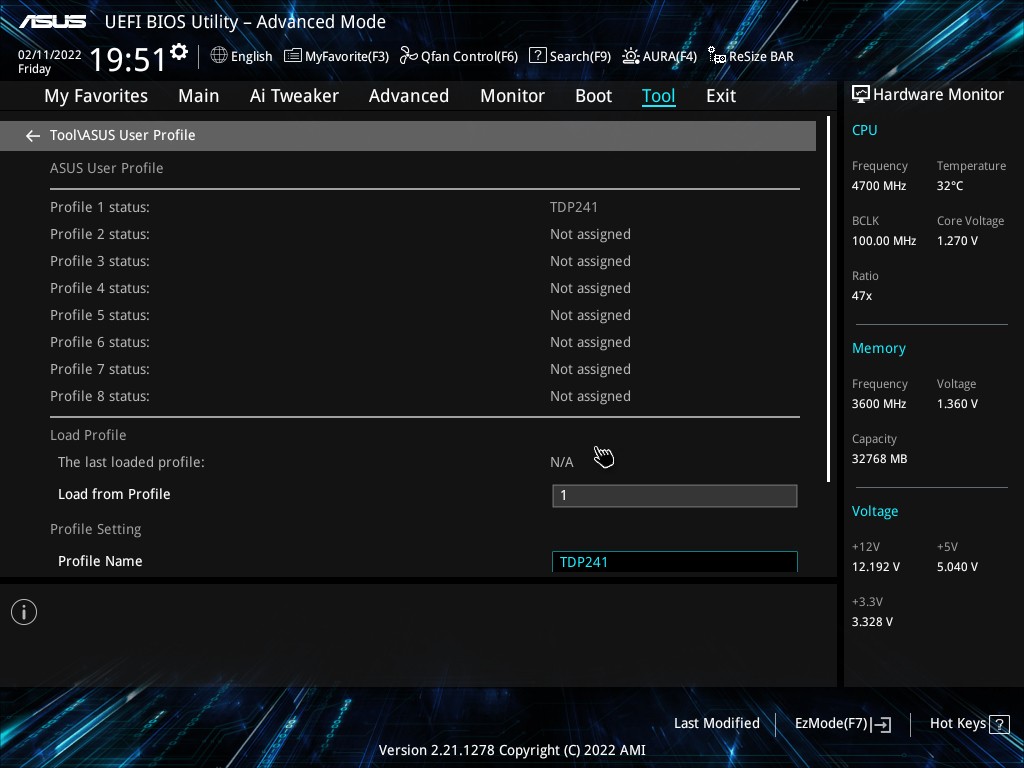
Task: Select the Tool tab
Action: pos(658,96)
